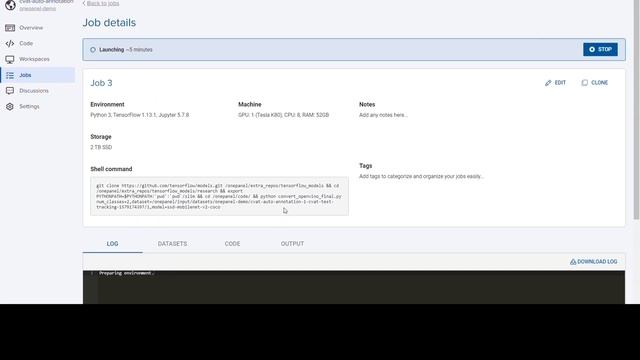Click the Jobs list icon

click(10, 75)
